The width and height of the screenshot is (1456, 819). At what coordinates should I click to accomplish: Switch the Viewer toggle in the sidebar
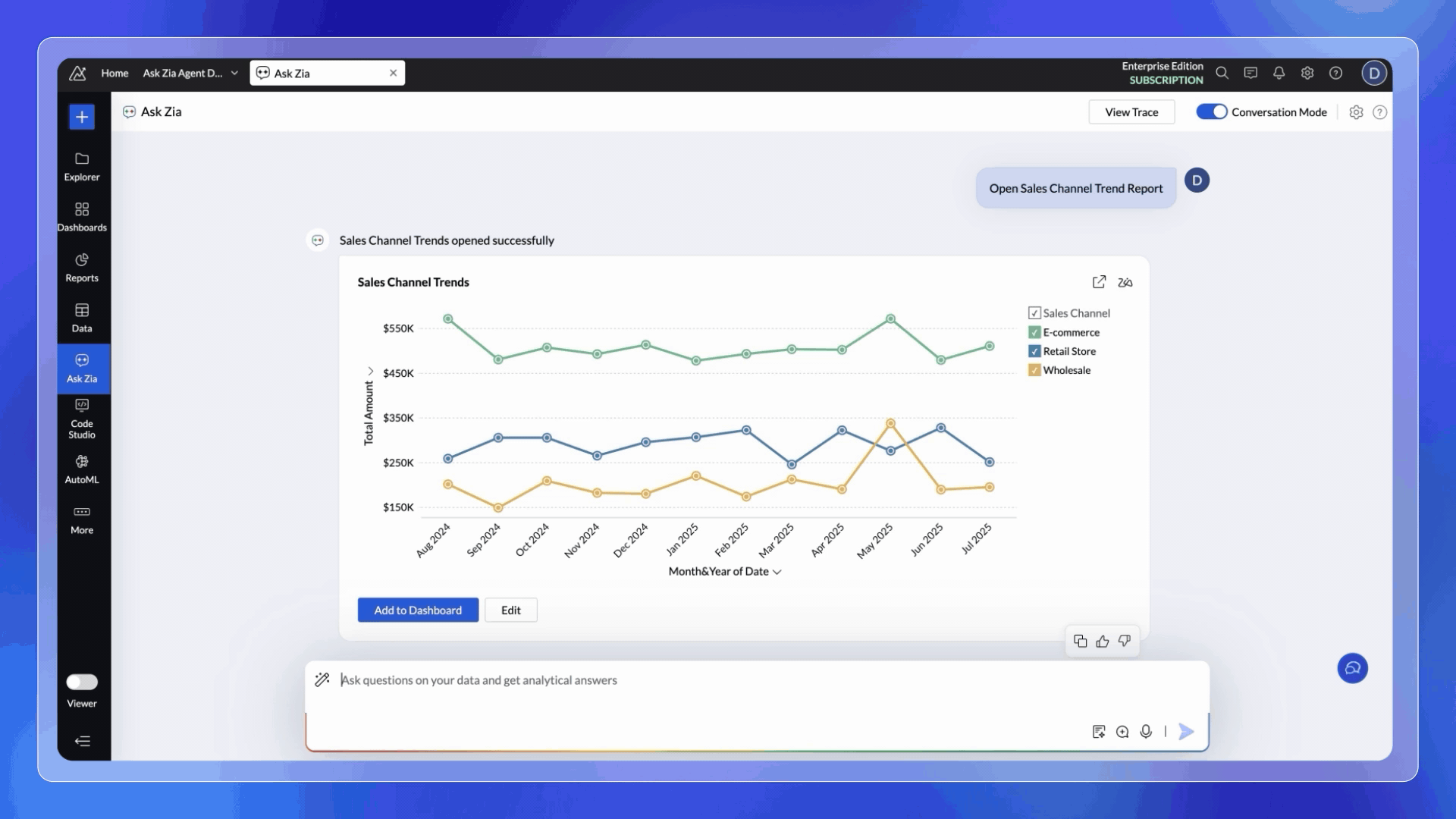tap(82, 682)
